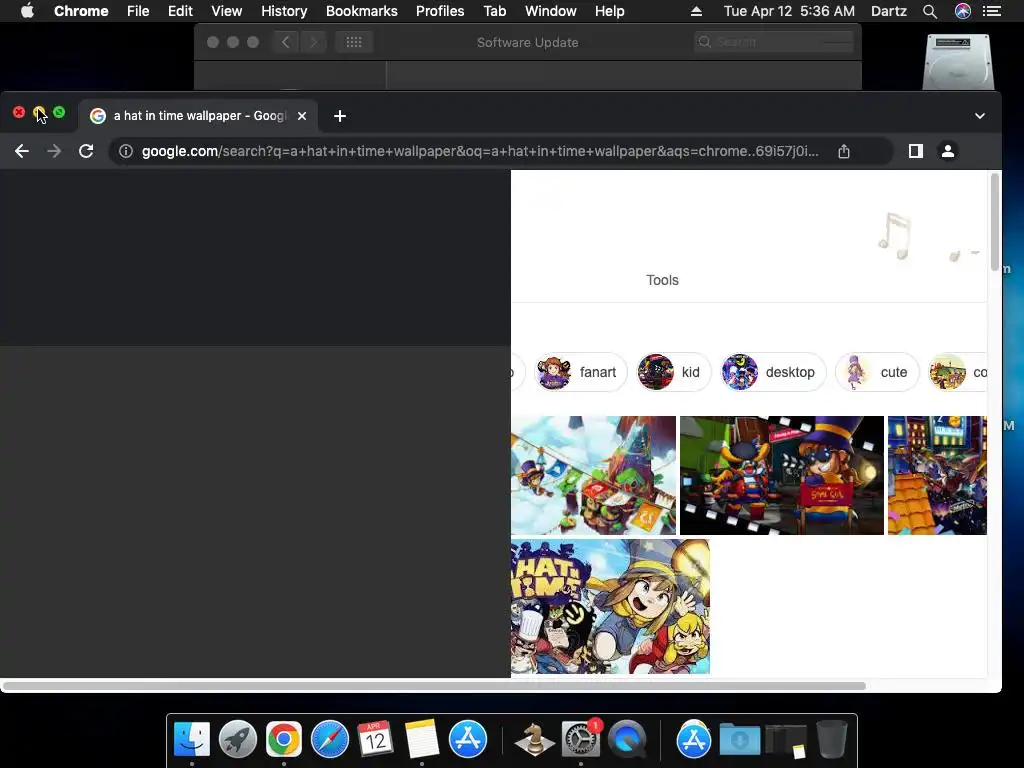Screen dimensions: 1024x768
Task: Click the minimized window stack in Dock
Action: pyautogui.click(x=786, y=741)
